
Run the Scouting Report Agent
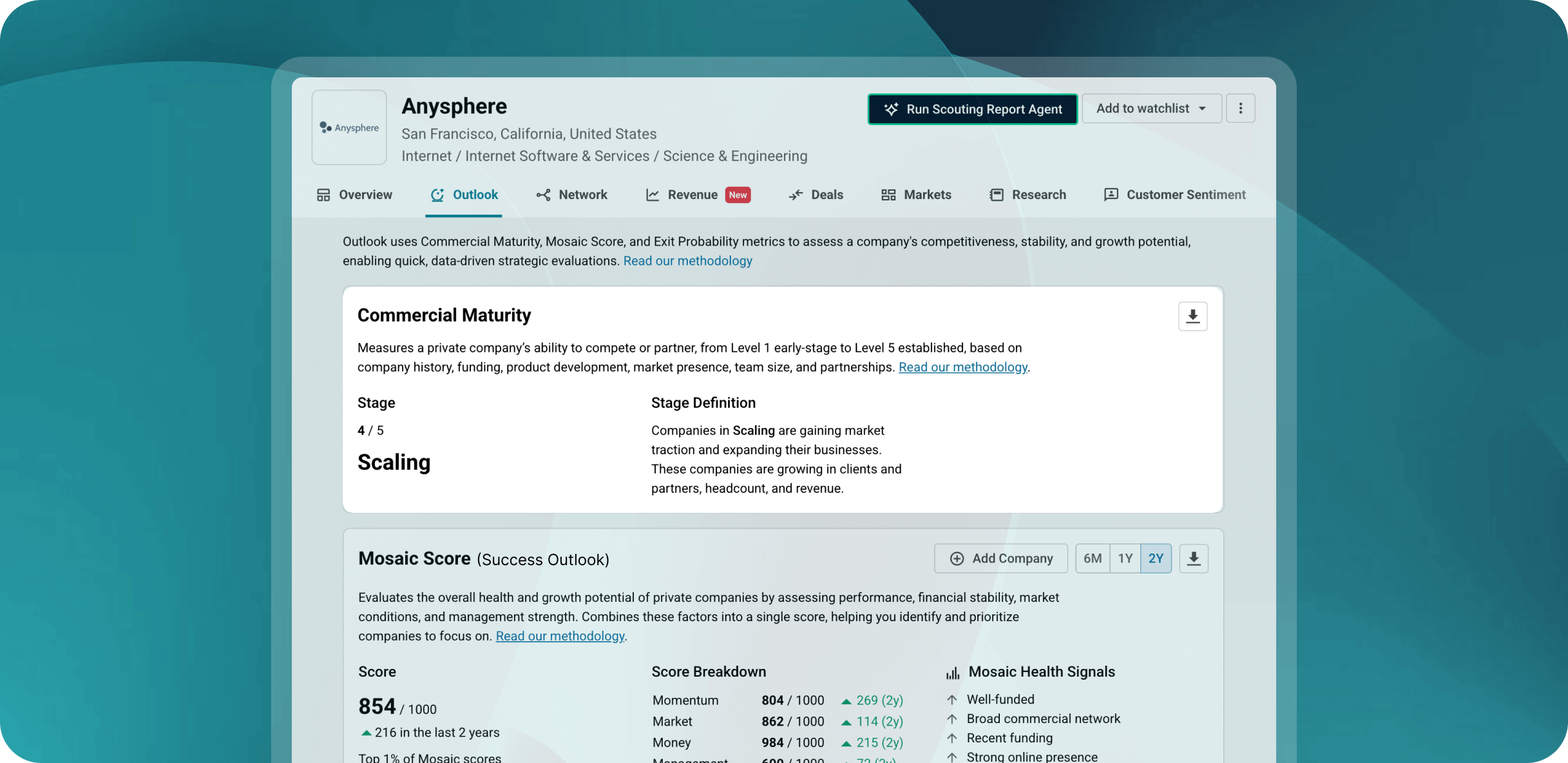(983, 110)
